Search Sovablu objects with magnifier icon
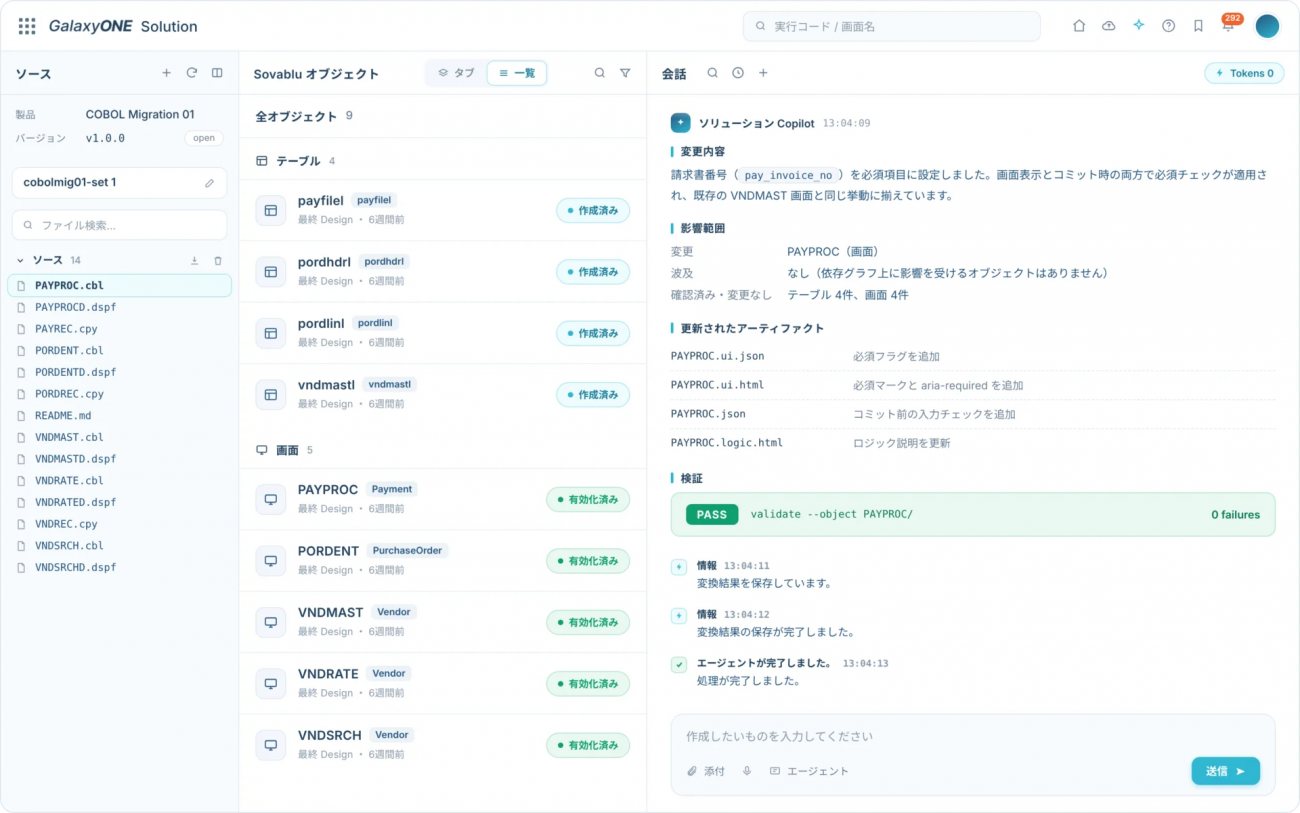The width and height of the screenshot is (1300, 813). (x=600, y=73)
